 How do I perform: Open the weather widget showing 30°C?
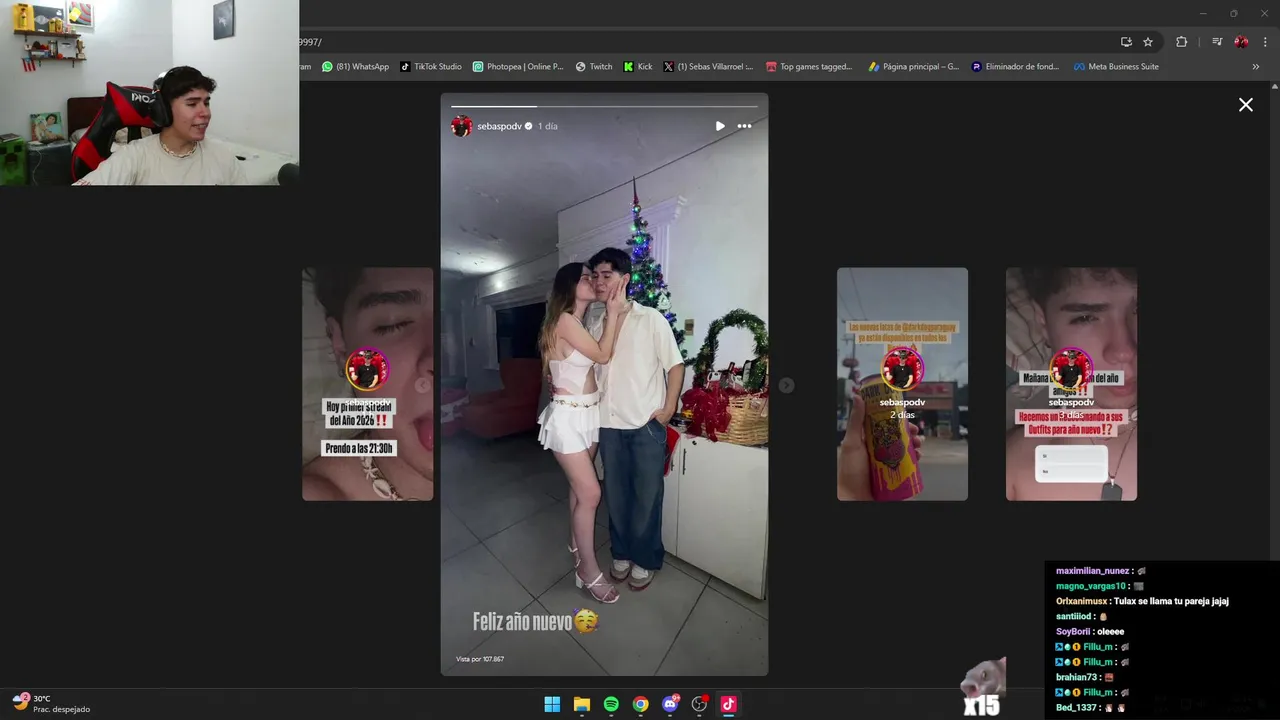(51, 704)
